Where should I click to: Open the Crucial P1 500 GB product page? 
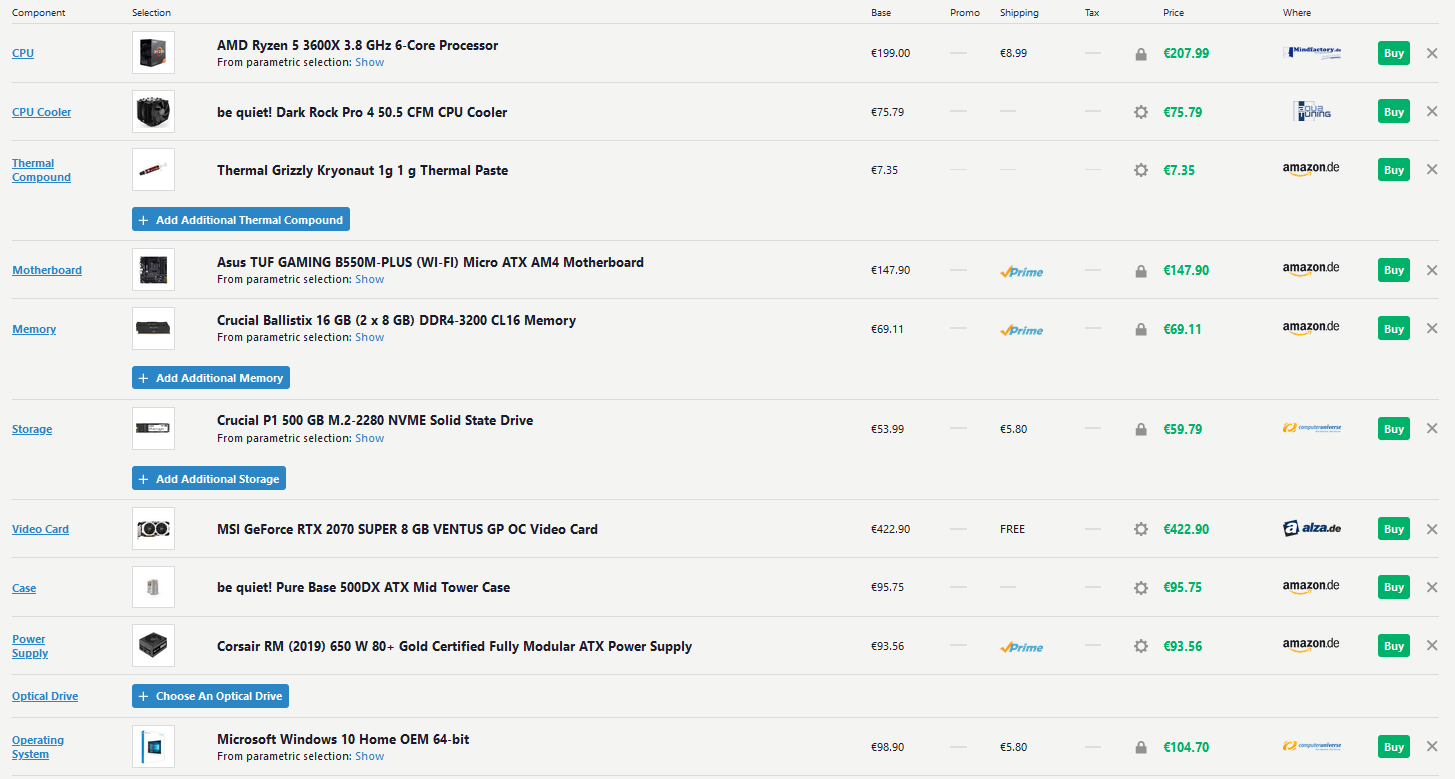pyautogui.click(x=375, y=420)
